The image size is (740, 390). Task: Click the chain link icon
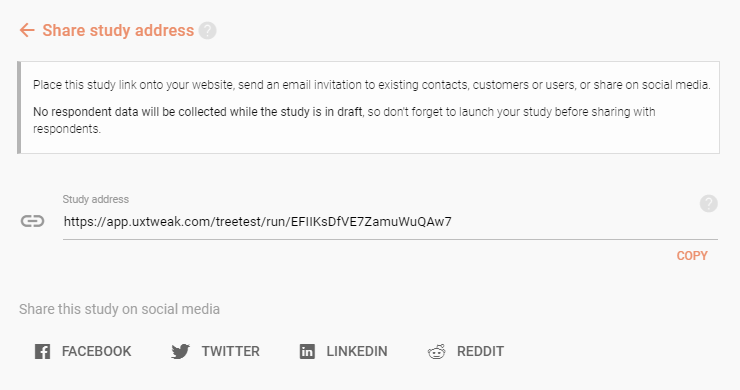(32, 221)
